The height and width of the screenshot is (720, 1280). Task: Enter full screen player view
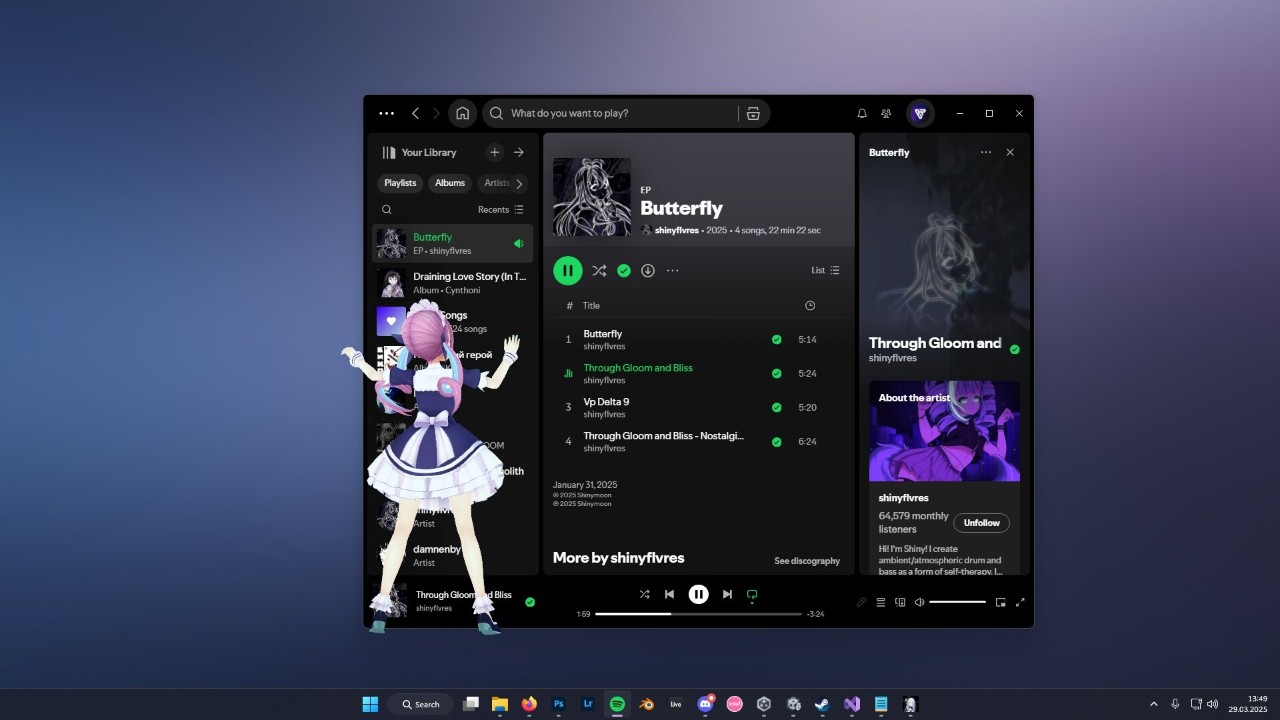(x=1020, y=602)
